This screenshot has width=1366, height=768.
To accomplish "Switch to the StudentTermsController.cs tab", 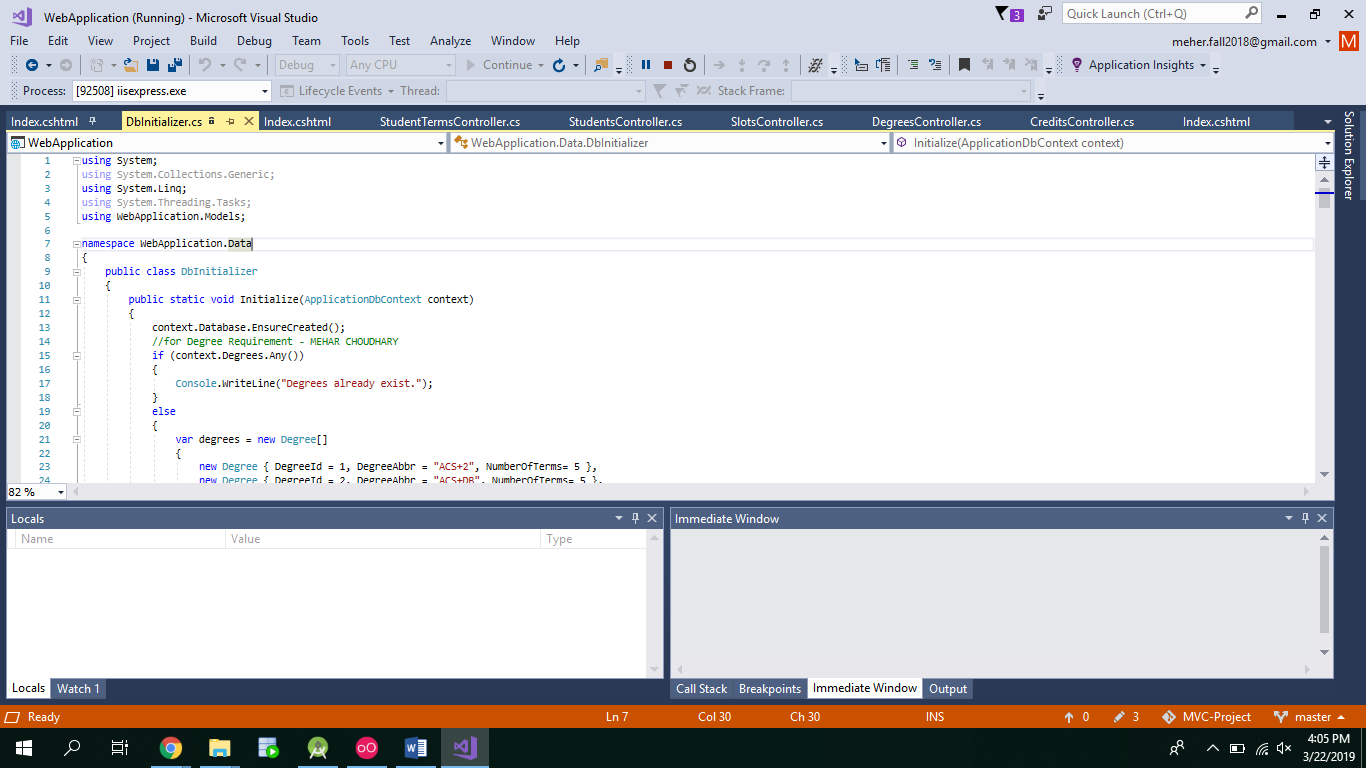I will (450, 122).
